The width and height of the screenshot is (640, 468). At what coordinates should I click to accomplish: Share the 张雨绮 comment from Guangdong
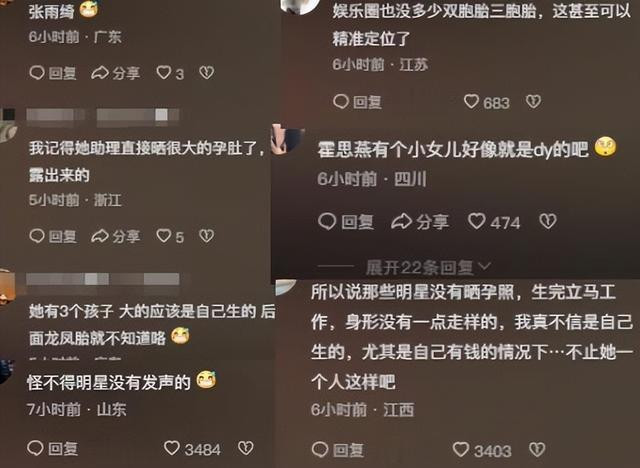click(x=115, y=73)
